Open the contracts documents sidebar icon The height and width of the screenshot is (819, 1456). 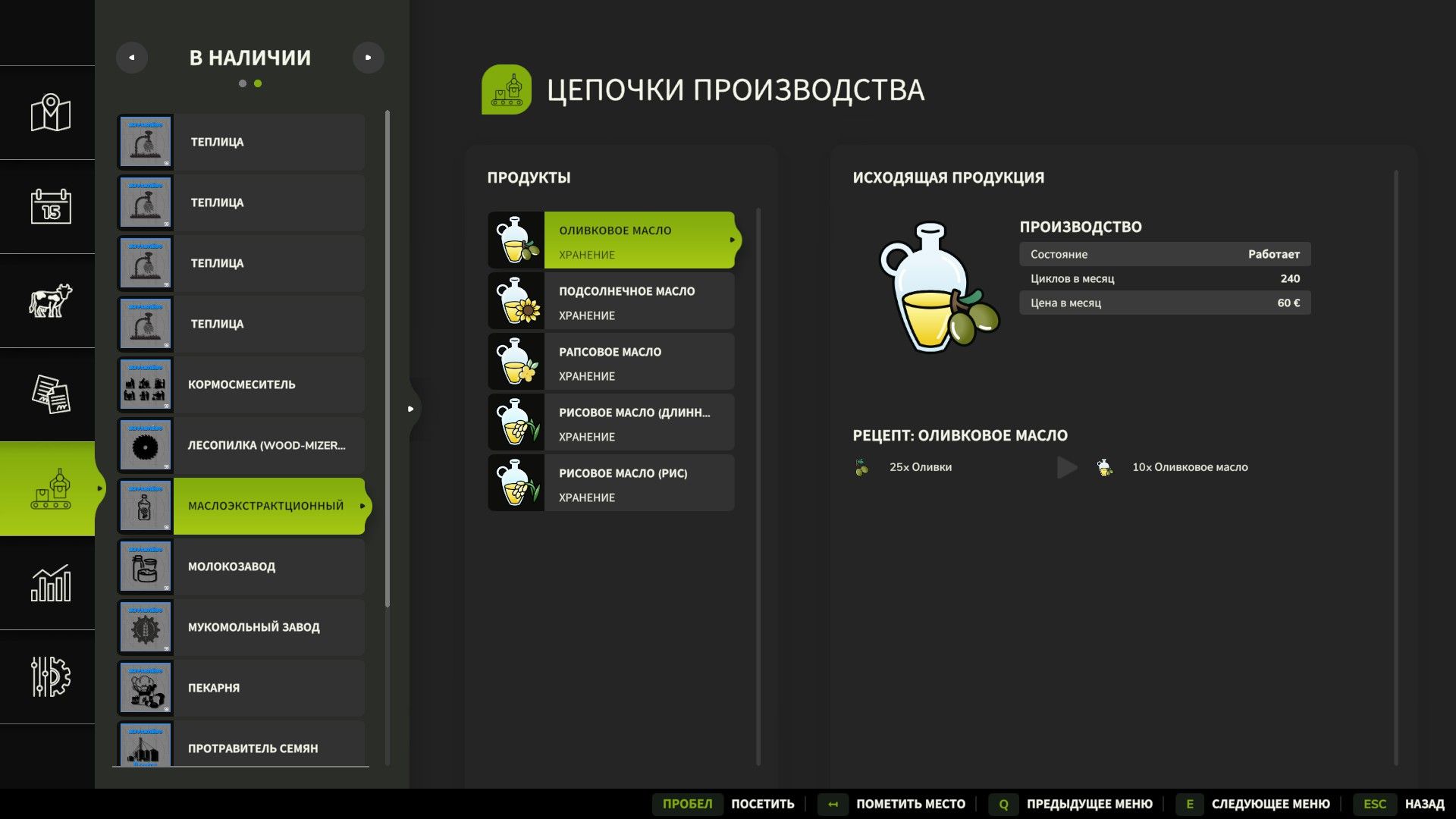pos(51,394)
